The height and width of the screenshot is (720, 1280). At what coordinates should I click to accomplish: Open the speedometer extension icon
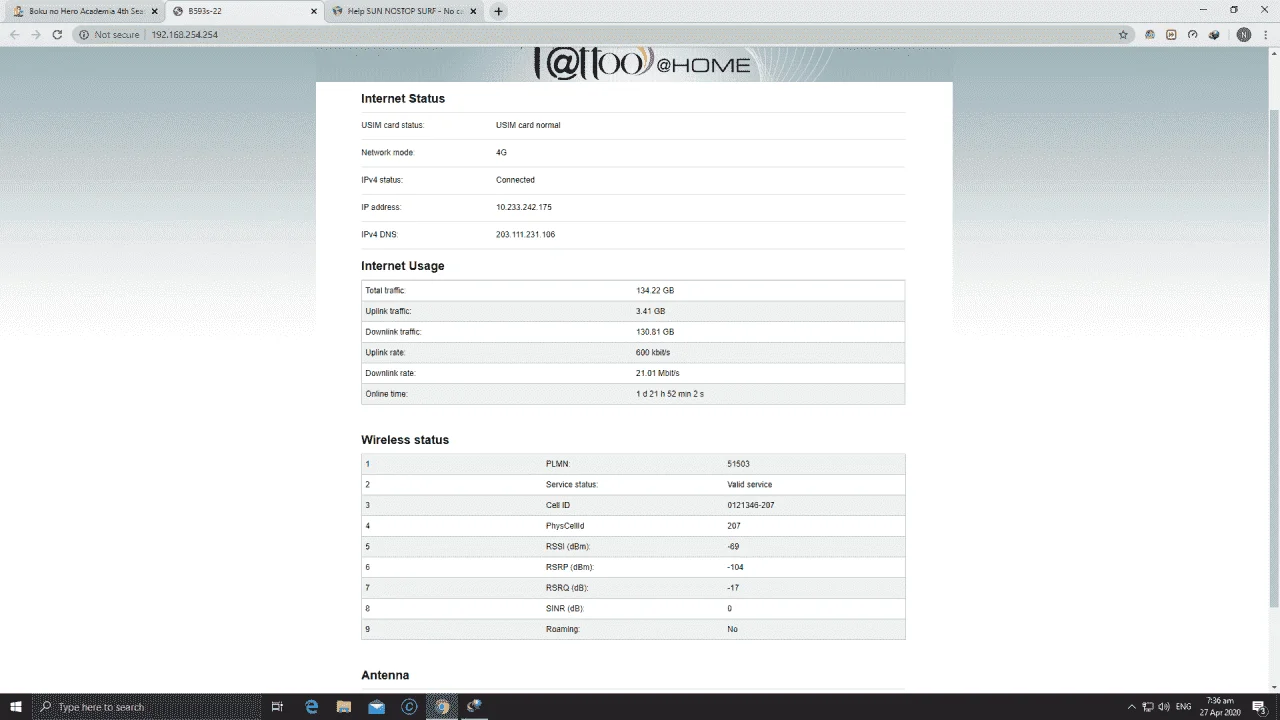pos(1193,34)
